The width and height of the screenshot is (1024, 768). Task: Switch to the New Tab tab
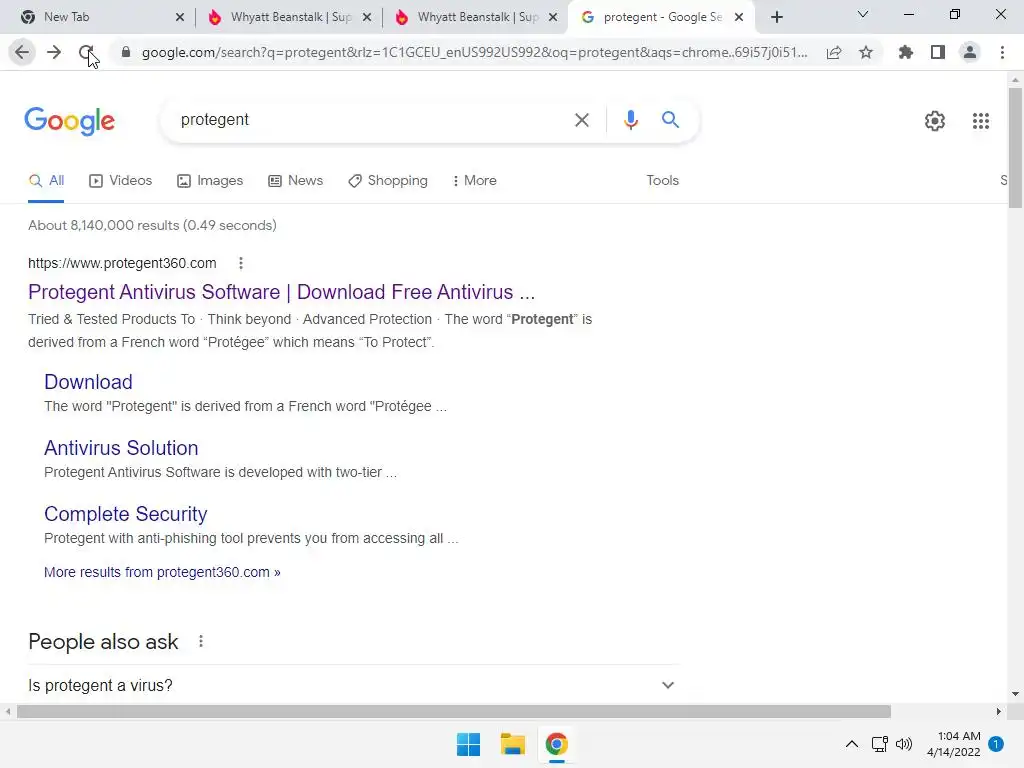97,17
